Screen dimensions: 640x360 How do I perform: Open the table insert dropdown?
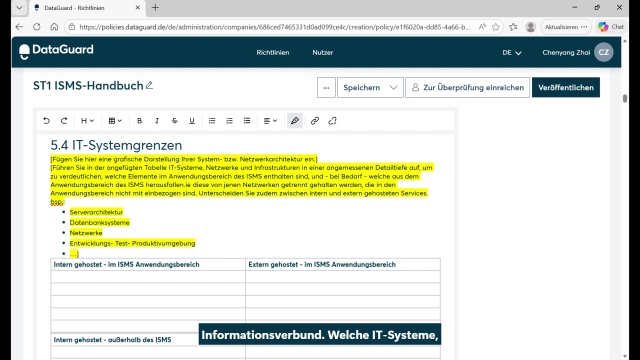[x=115, y=121]
